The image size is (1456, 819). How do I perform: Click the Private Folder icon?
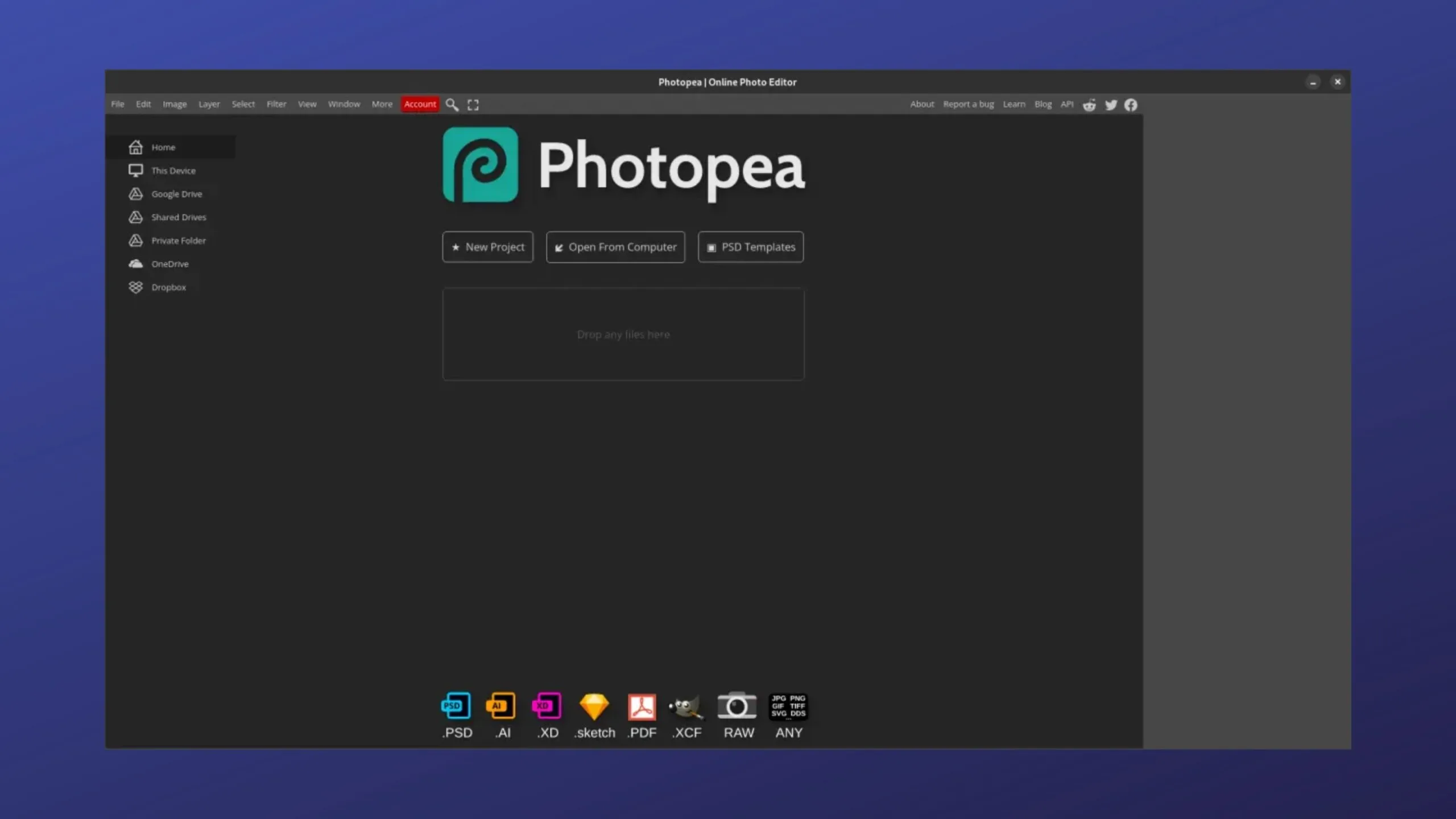[x=135, y=241]
